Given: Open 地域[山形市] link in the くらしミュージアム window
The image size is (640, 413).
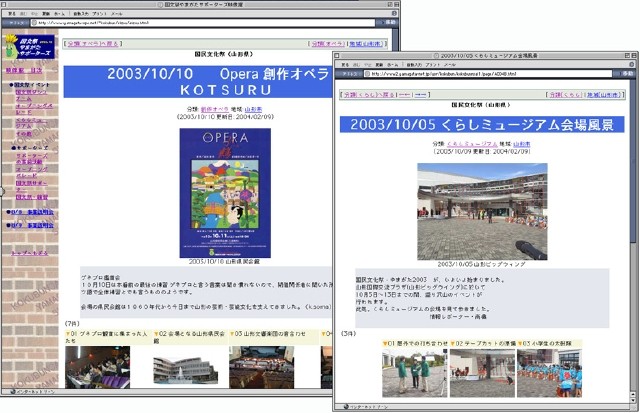Looking at the screenshot, I should (x=604, y=95).
